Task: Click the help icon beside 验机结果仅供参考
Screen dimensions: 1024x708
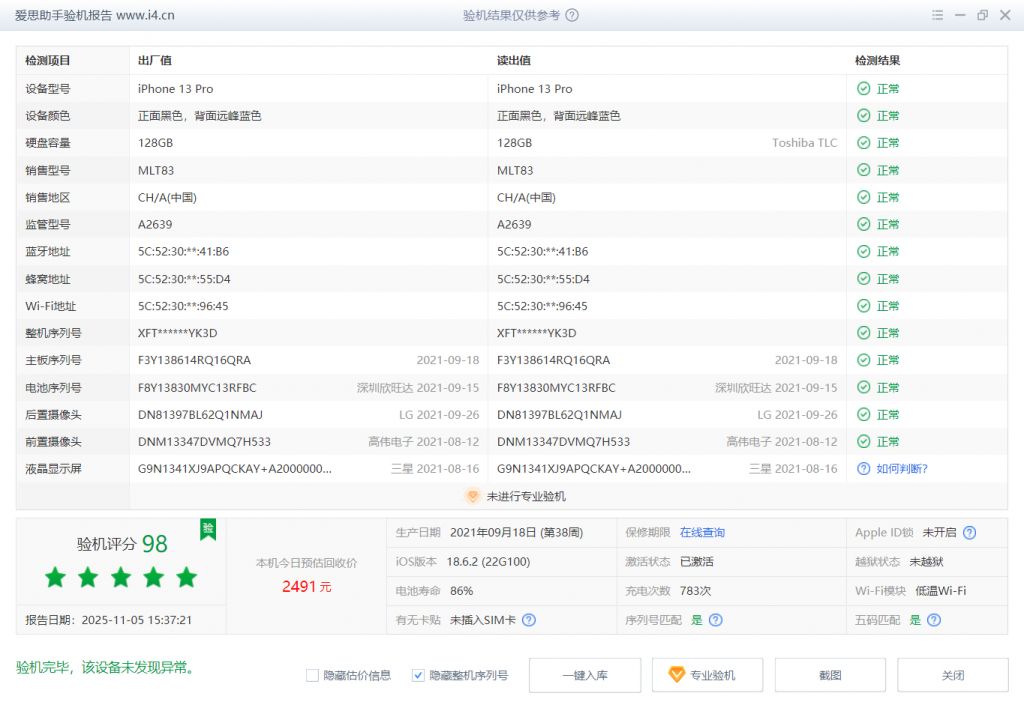Action: click(x=570, y=15)
